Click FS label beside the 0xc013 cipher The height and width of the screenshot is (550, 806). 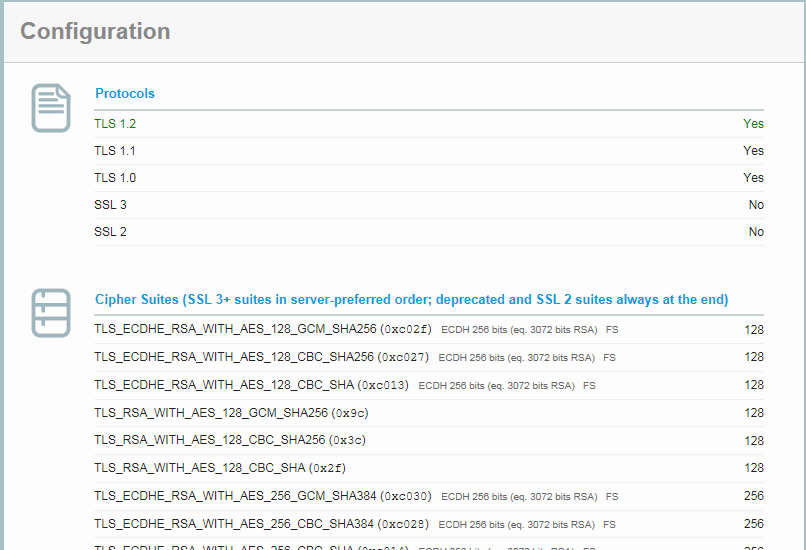point(589,385)
